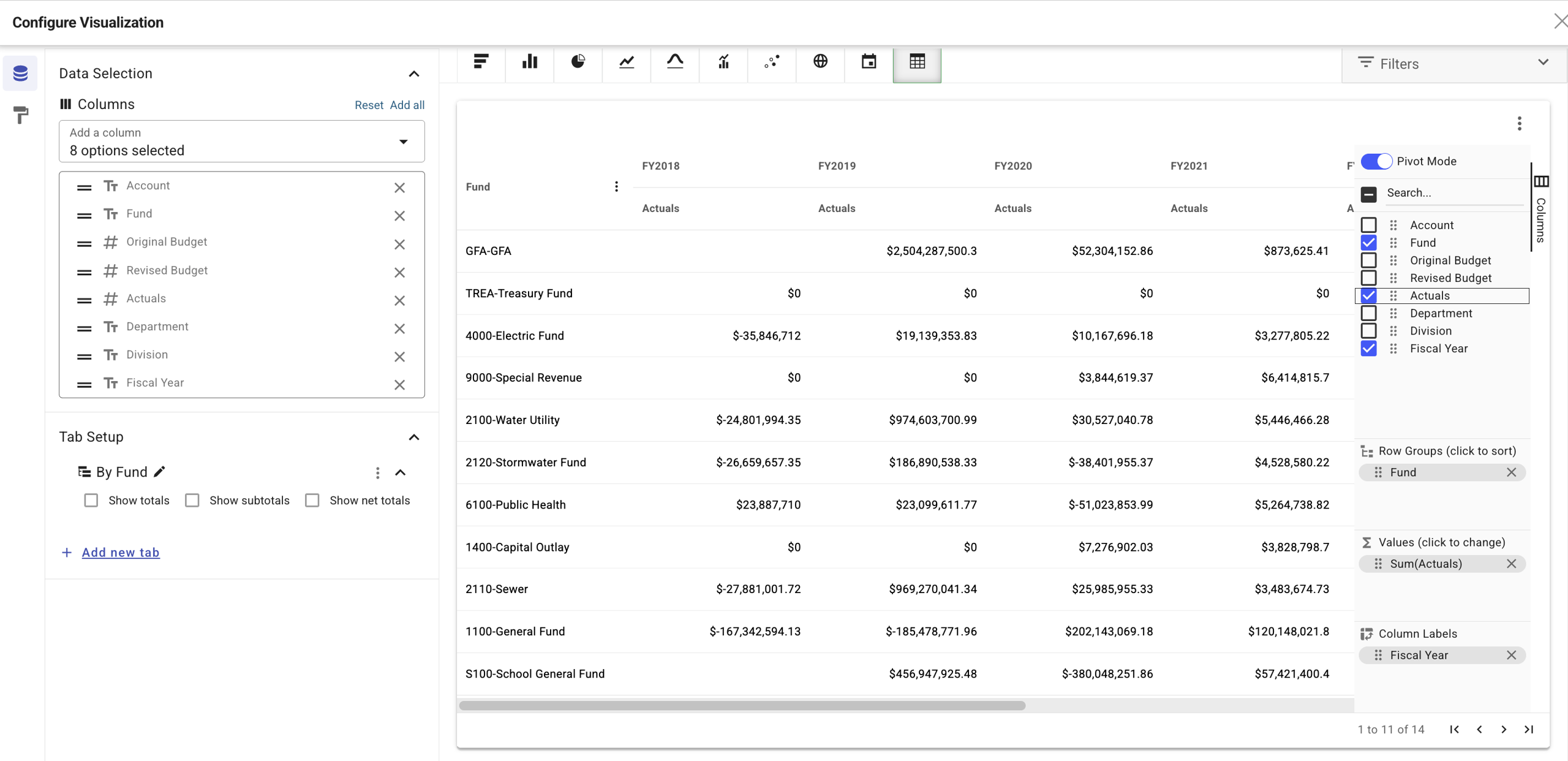Collapse the By Fund tab settings
This screenshot has height=761, width=1568.
[x=400, y=472]
